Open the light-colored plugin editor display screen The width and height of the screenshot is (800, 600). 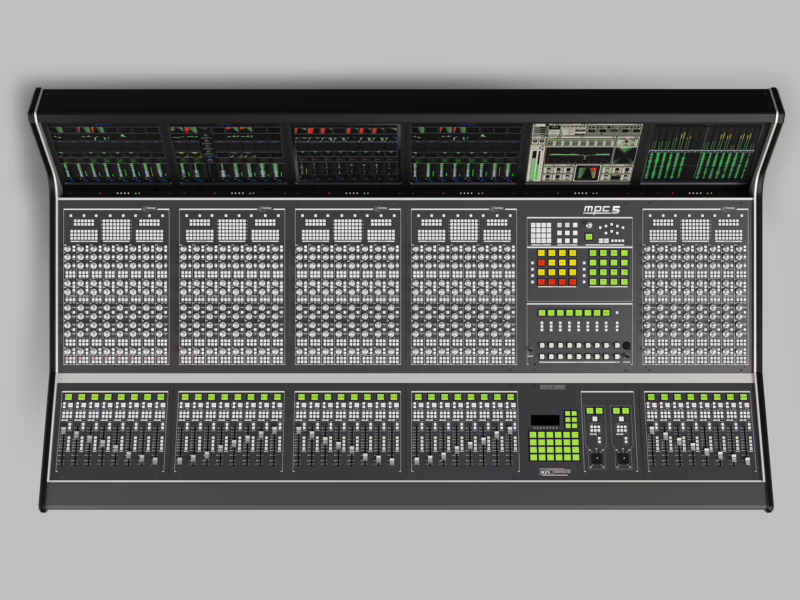point(585,153)
